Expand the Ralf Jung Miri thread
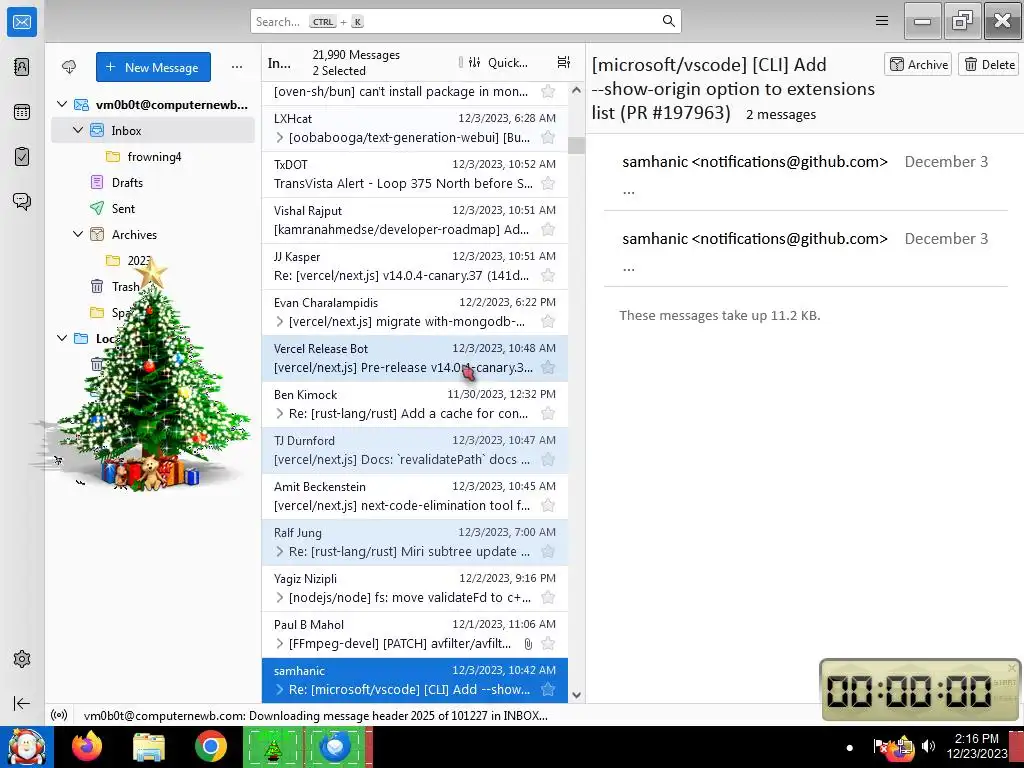 coord(280,552)
